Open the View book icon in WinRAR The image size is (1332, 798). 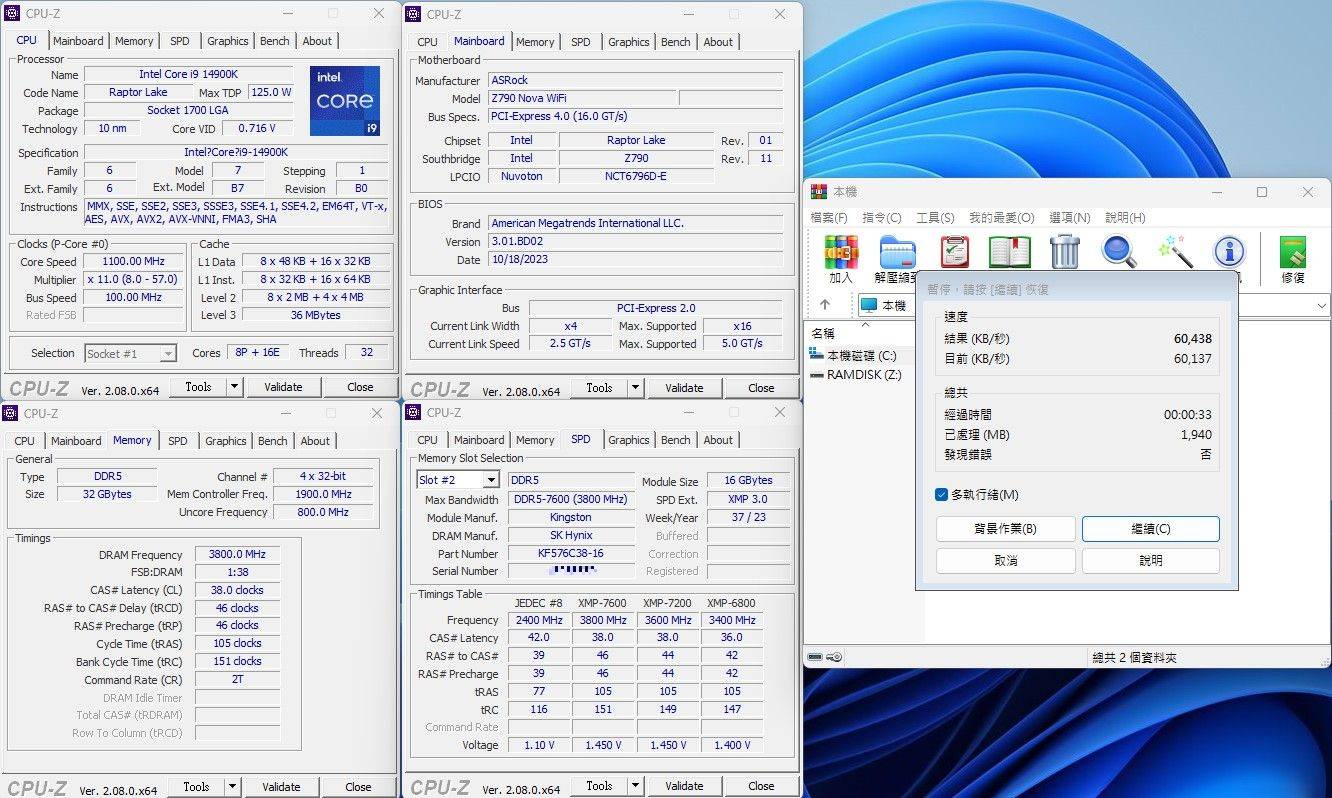1009,252
